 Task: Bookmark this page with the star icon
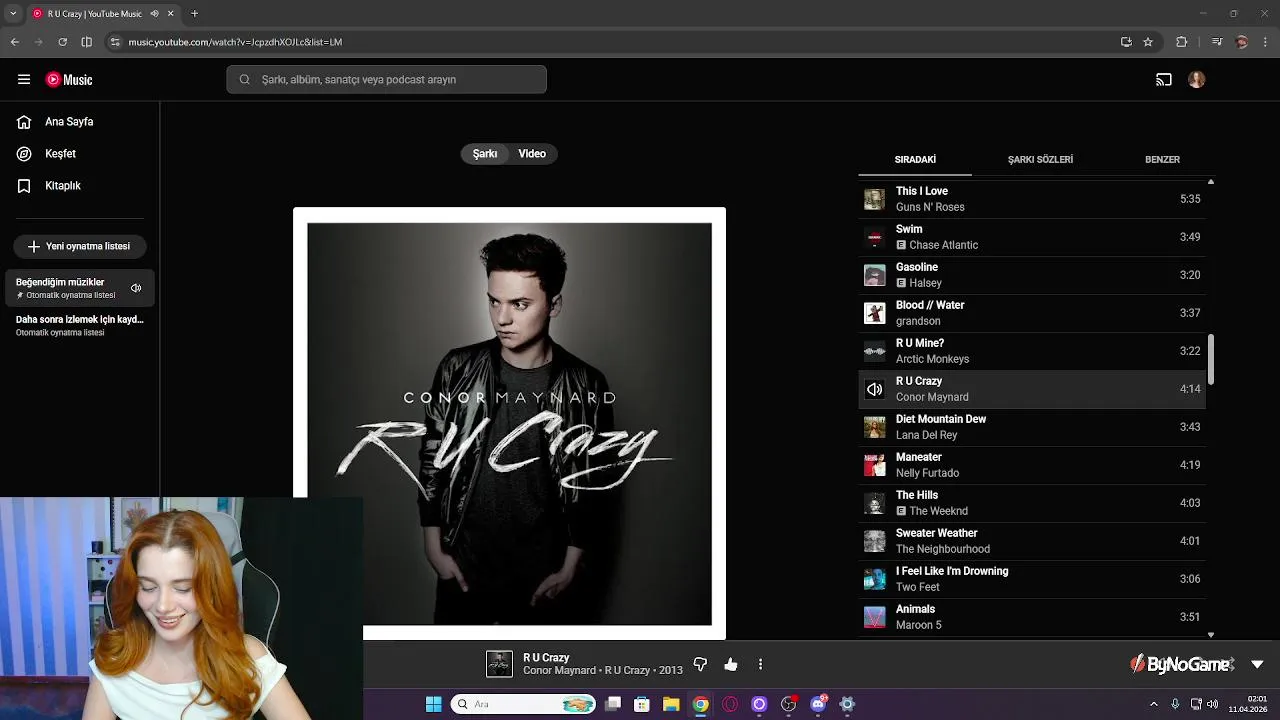point(1148,42)
